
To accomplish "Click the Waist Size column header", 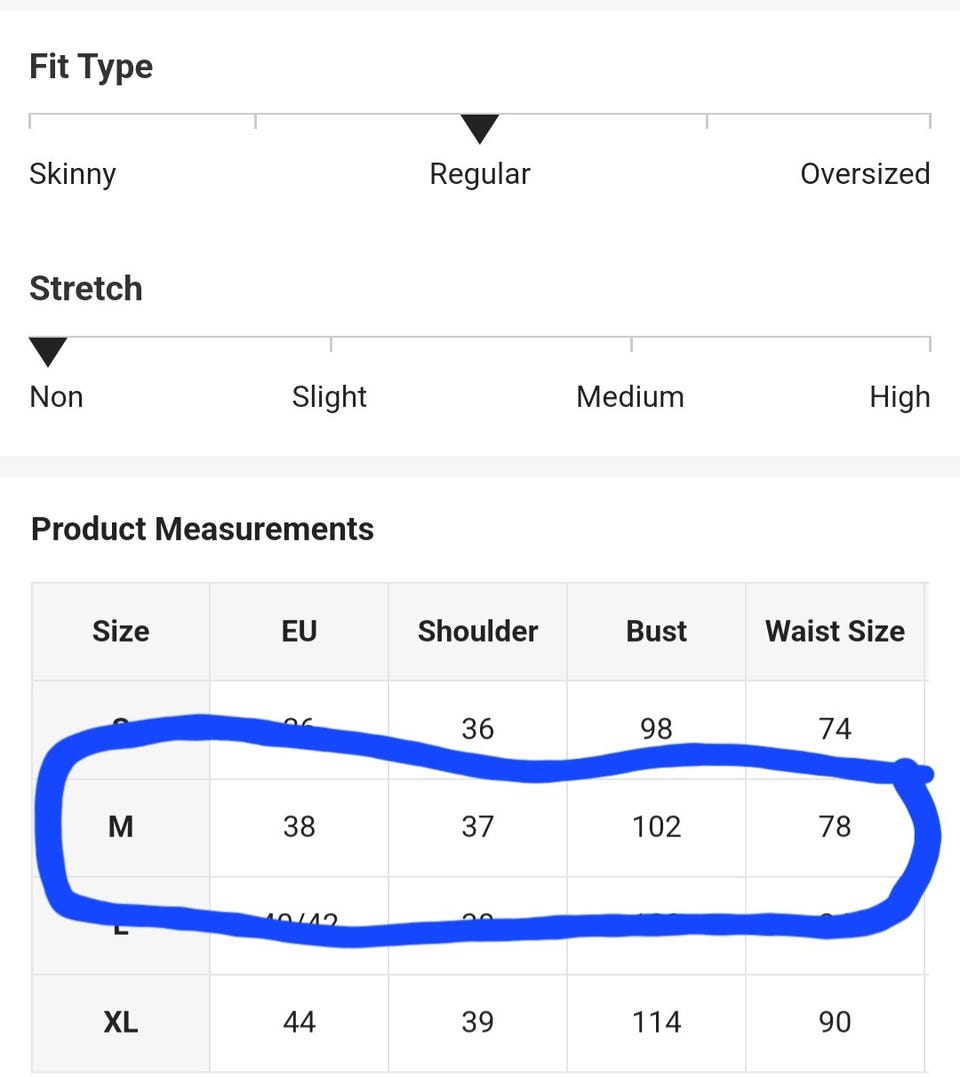I will click(835, 631).
